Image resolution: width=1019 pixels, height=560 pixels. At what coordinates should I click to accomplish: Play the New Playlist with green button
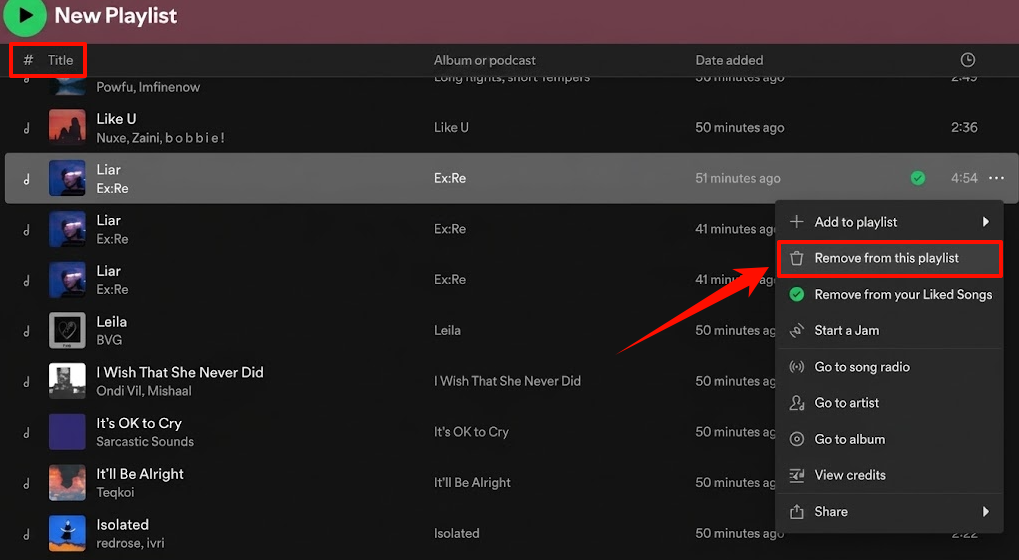(x=25, y=16)
